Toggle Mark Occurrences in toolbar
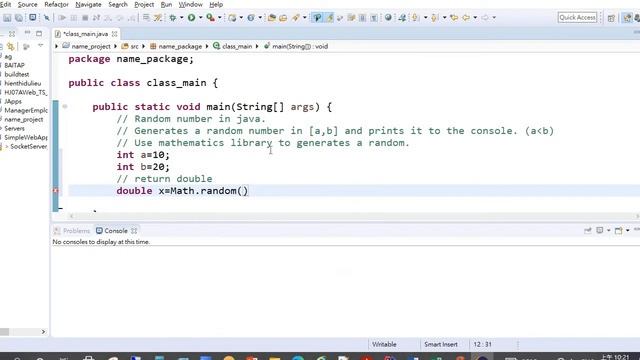640x360 pixels. (x=329, y=18)
